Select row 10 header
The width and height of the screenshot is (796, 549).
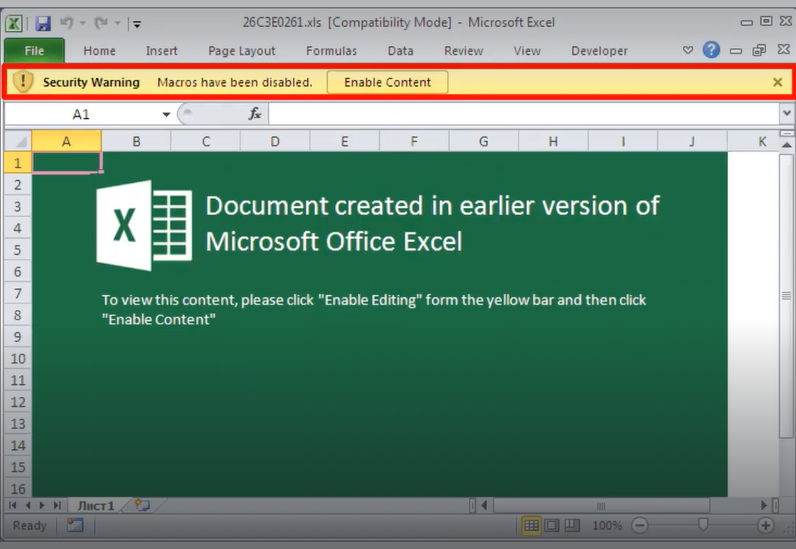tap(18, 359)
